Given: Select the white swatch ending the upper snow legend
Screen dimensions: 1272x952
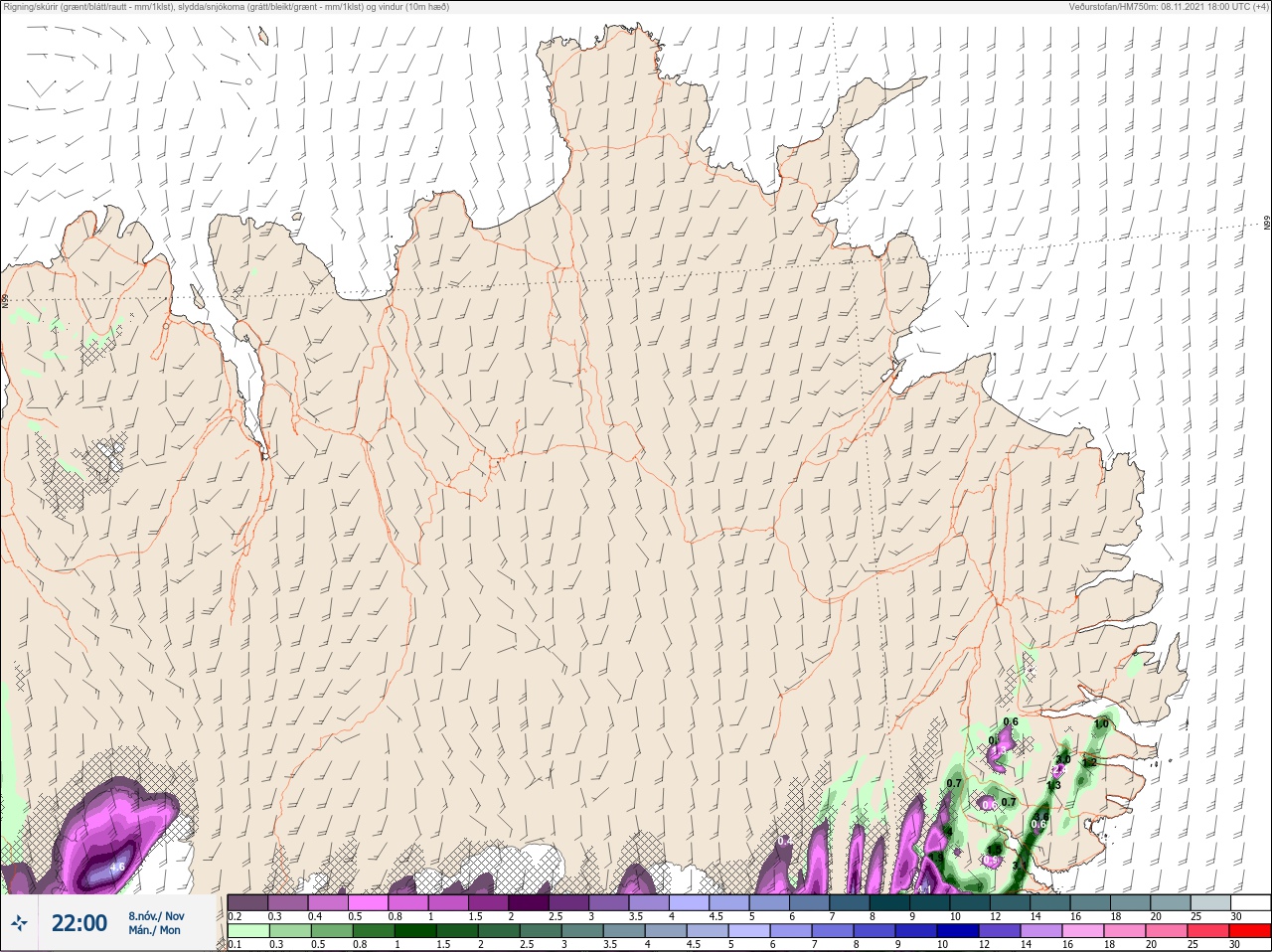Looking at the screenshot, I should pos(1251,903).
